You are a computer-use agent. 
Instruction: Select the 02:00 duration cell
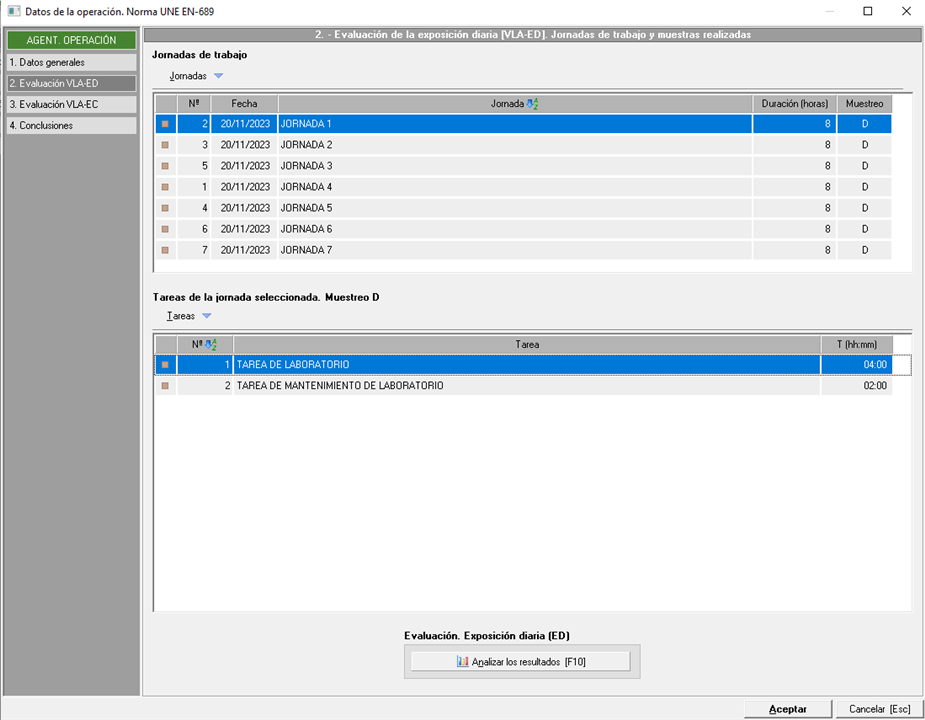856,386
